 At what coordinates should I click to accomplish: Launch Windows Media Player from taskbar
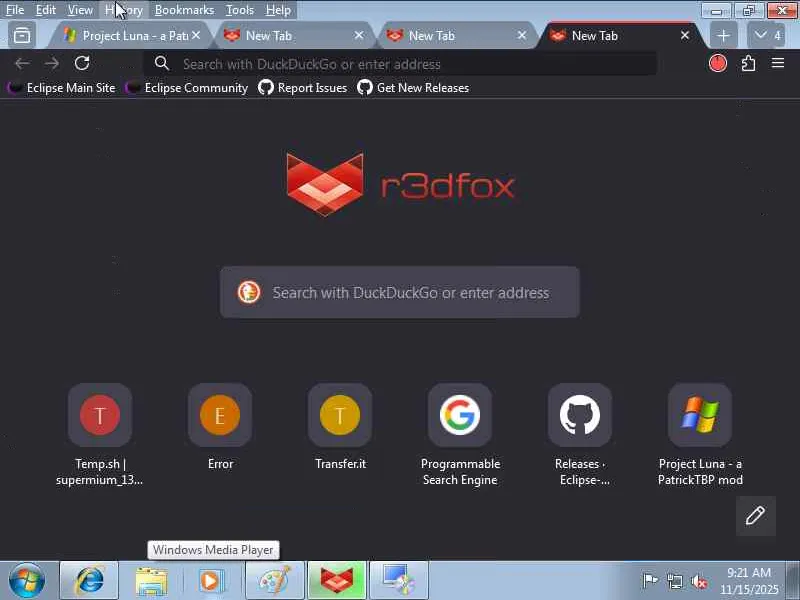tap(213, 581)
